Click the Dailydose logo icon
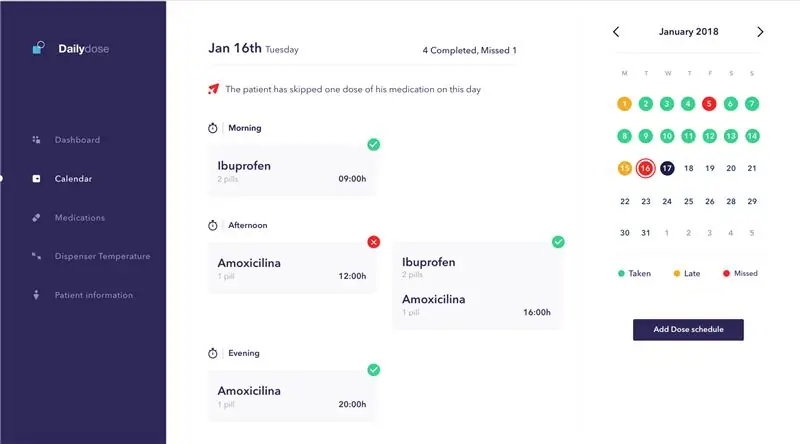 (x=38, y=48)
